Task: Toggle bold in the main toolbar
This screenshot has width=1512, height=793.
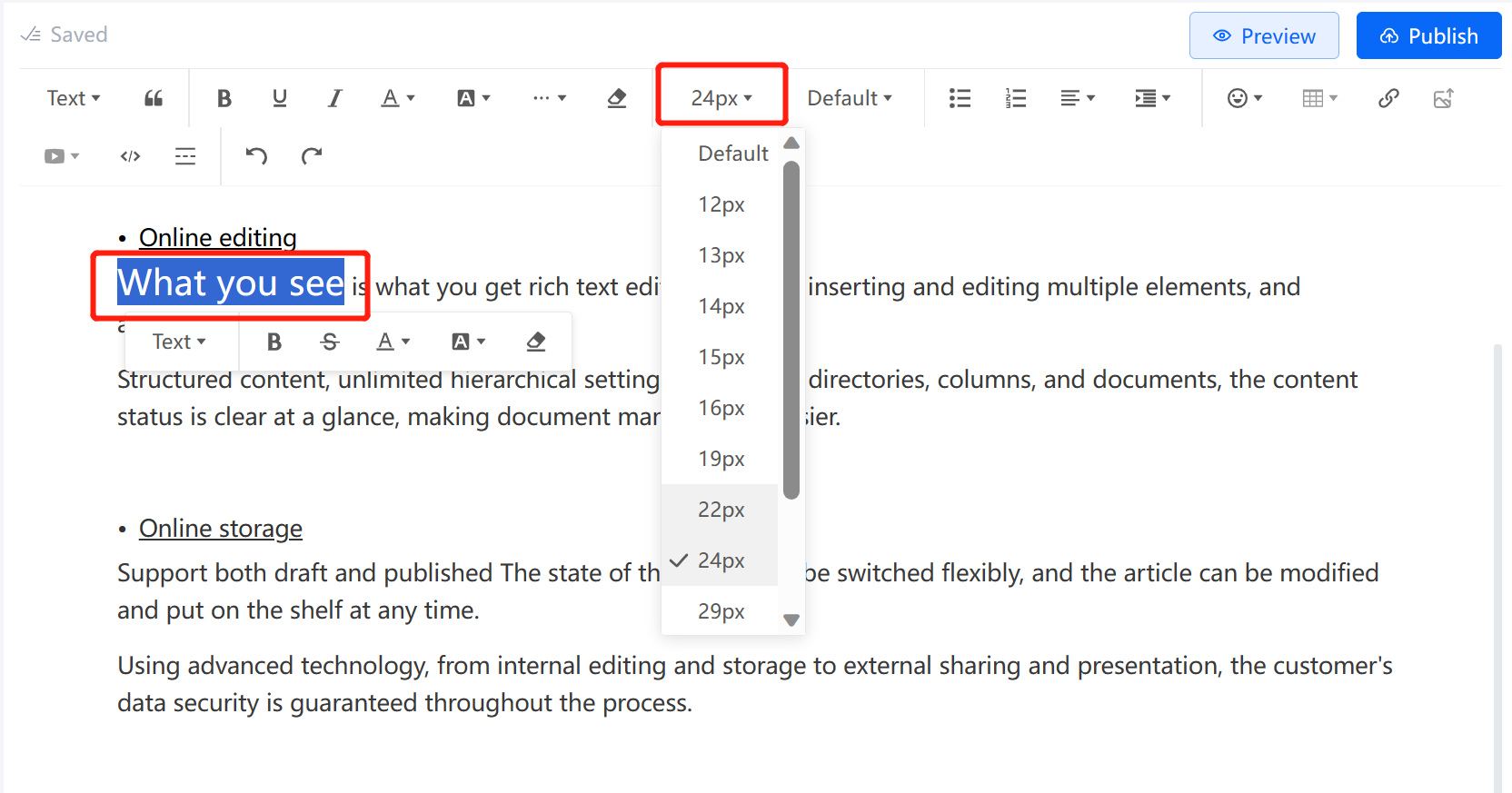Action: pyautogui.click(x=224, y=98)
